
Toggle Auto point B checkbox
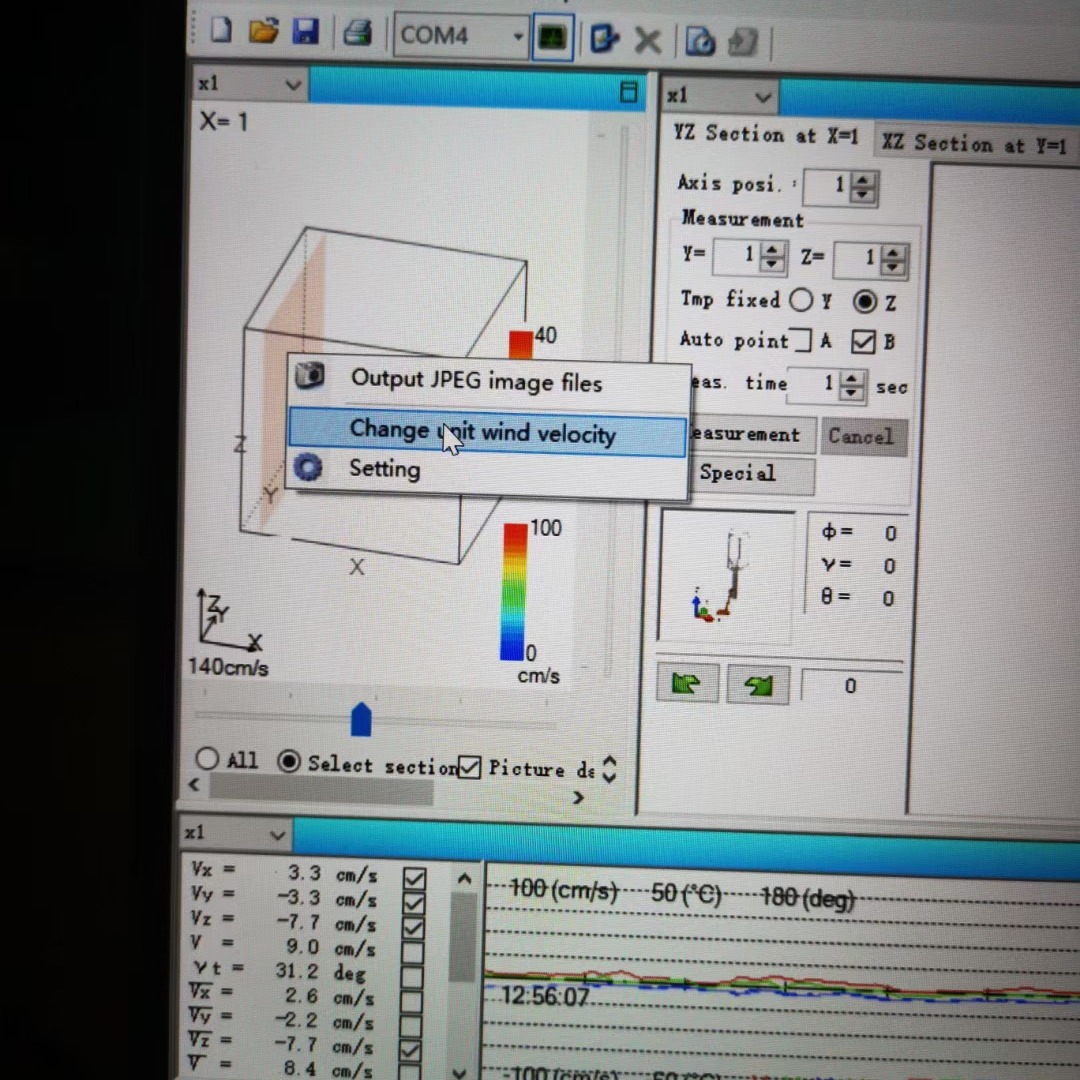pyautogui.click(x=863, y=342)
